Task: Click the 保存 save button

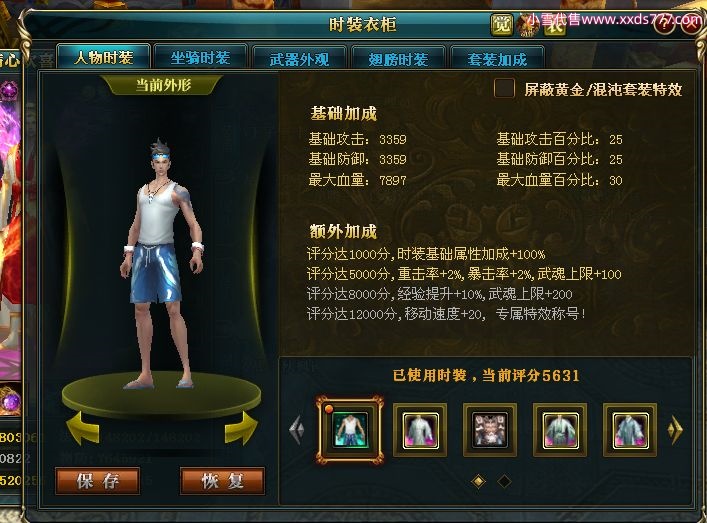Action: [x=97, y=481]
